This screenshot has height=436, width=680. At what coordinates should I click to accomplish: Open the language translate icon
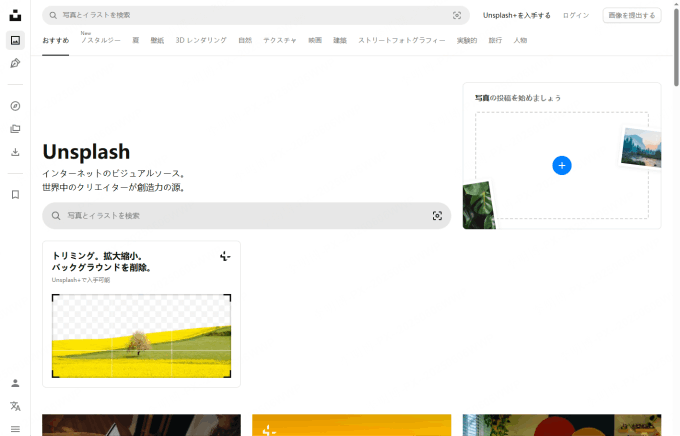pos(15,406)
